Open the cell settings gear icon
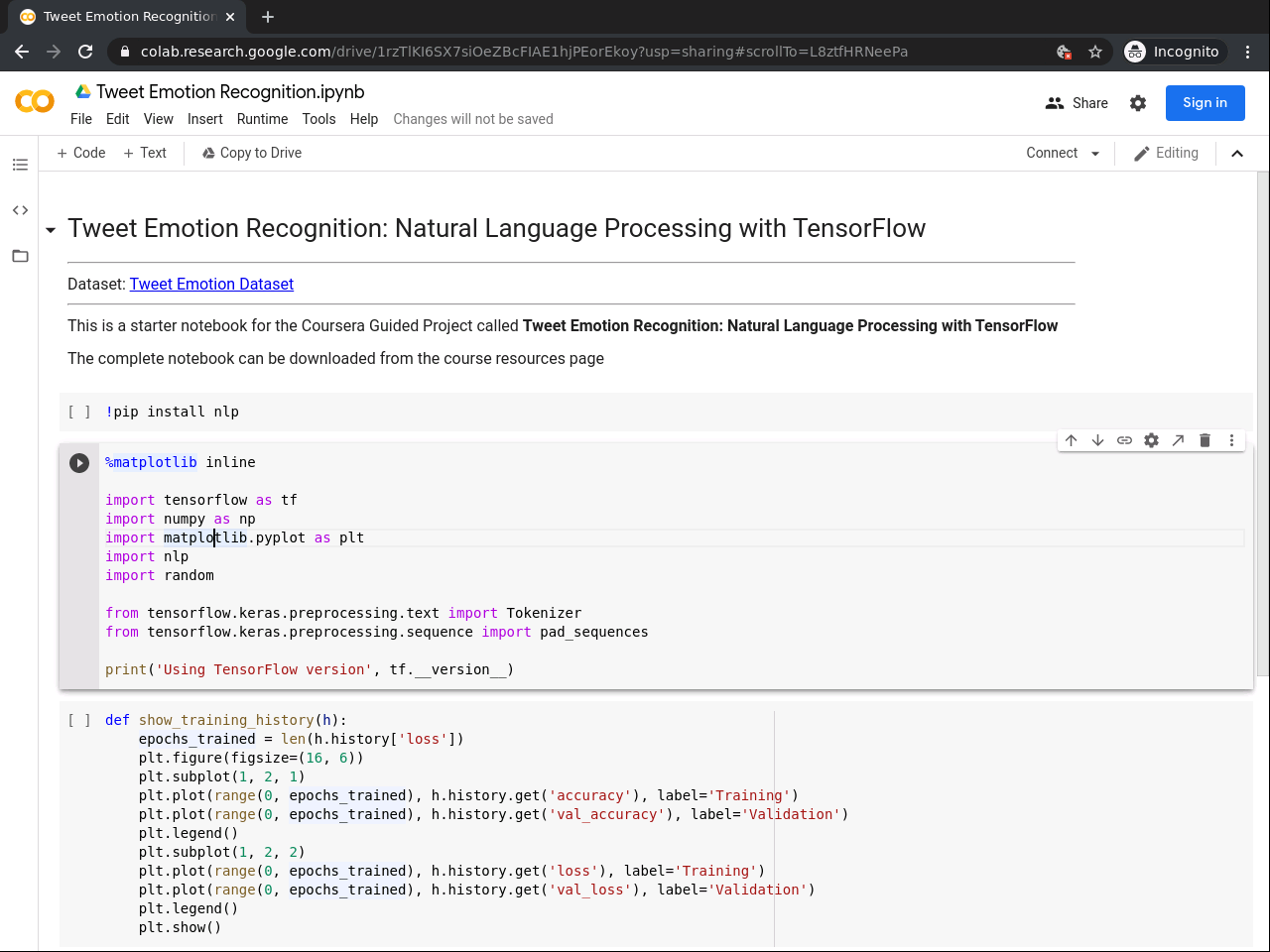 (x=1151, y=440)
